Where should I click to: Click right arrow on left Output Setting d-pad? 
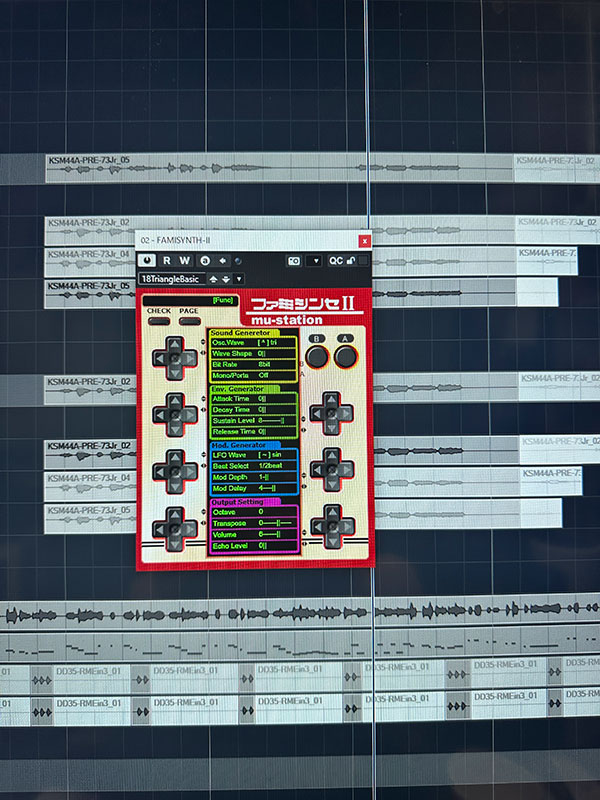[190, 529]
